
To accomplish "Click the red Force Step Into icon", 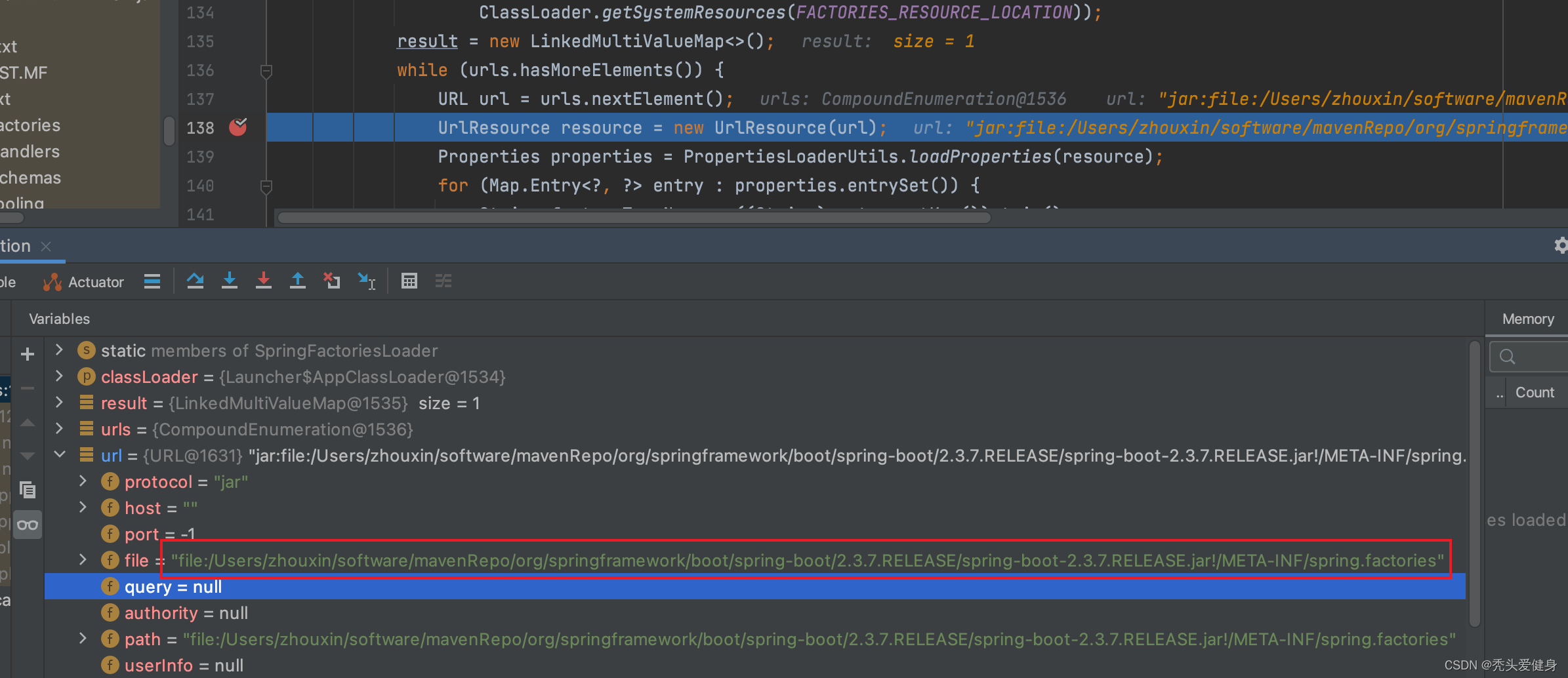I will (263, 281).
